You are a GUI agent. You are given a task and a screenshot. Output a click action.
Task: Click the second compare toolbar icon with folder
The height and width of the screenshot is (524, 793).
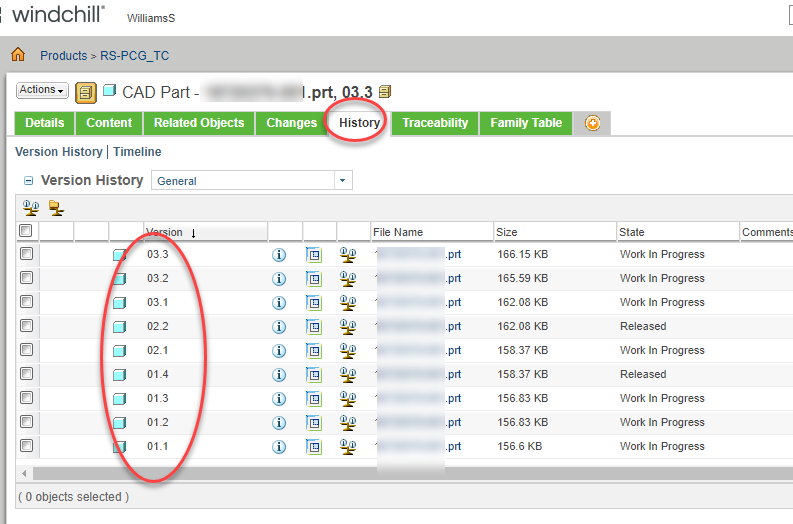coord(56,207)
